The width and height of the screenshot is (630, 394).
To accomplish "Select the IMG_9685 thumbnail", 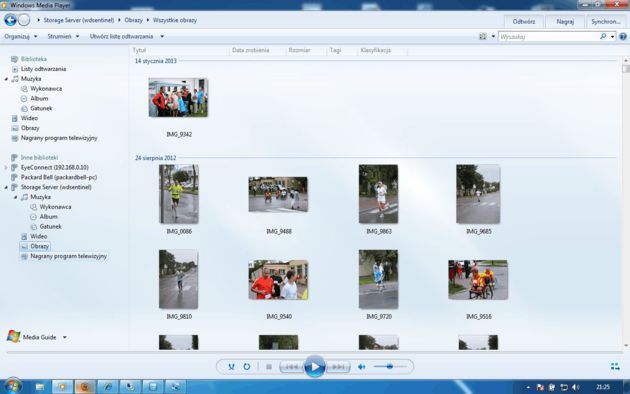I will [478, 194].
